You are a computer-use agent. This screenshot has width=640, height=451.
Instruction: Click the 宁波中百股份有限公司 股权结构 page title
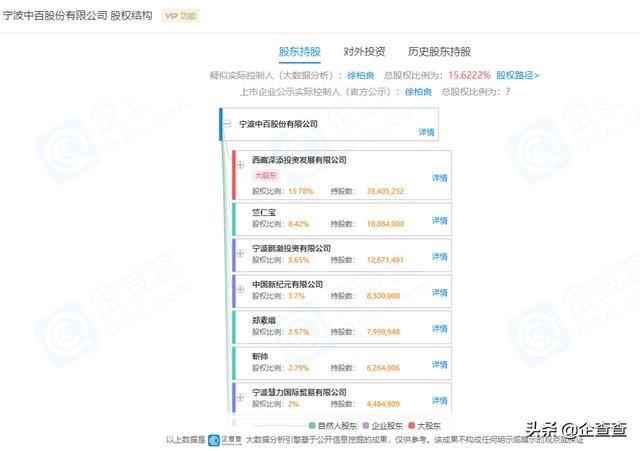[78, 16]
